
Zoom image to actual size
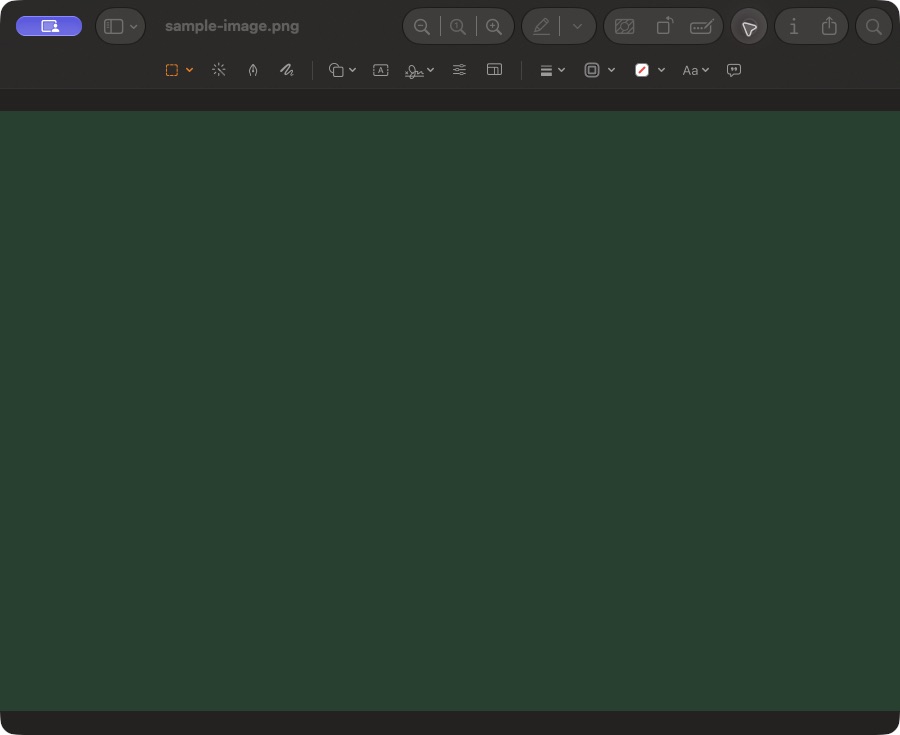[458, 26]
